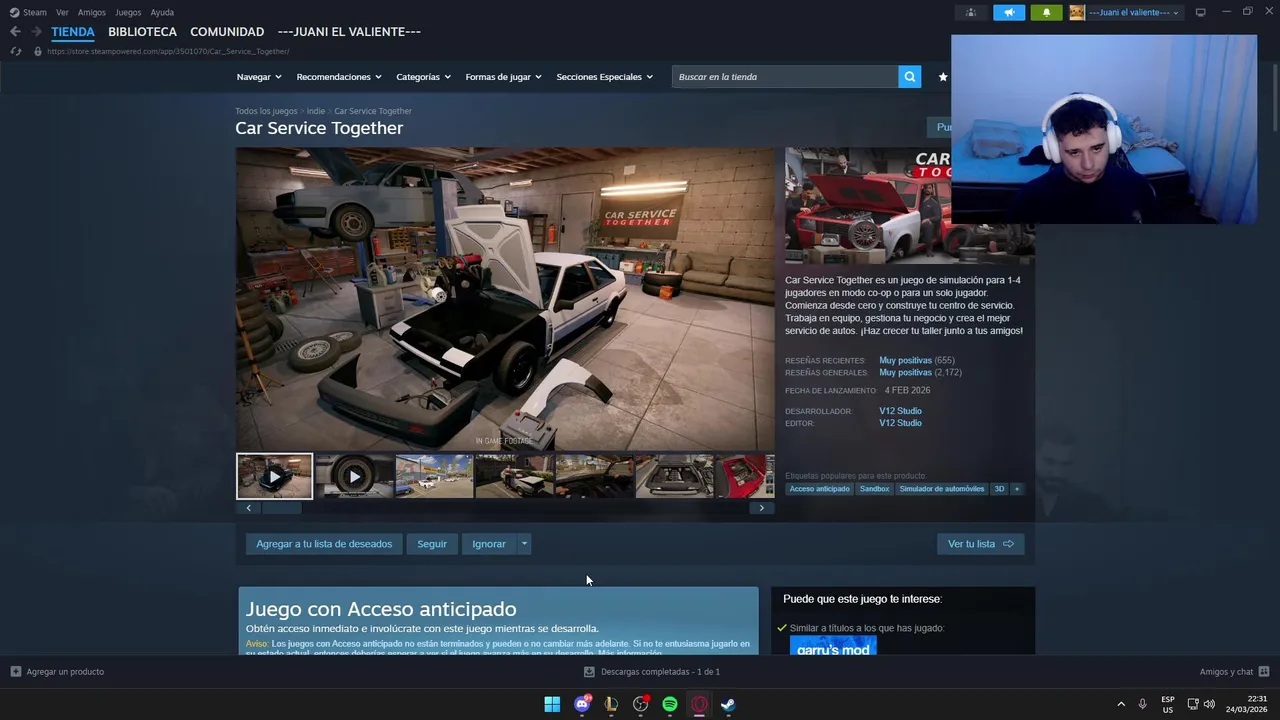Click the Ver tu lista button
Viewport: 1280px width, 720px height.
tap(981, 544)
